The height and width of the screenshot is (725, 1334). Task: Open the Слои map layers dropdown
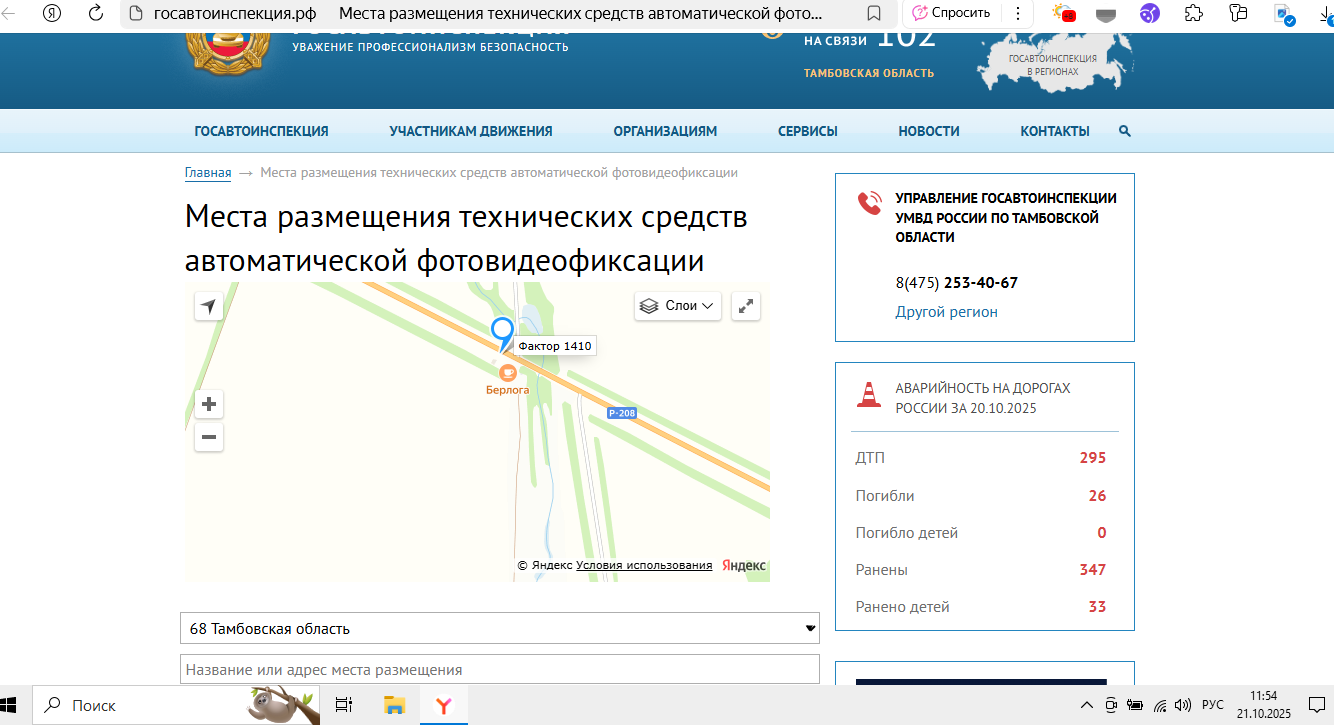click(679, 306)
